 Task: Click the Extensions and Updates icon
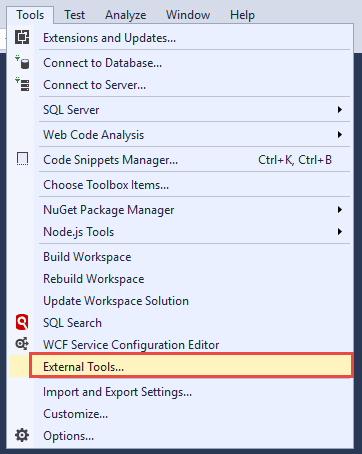point(22,37)
